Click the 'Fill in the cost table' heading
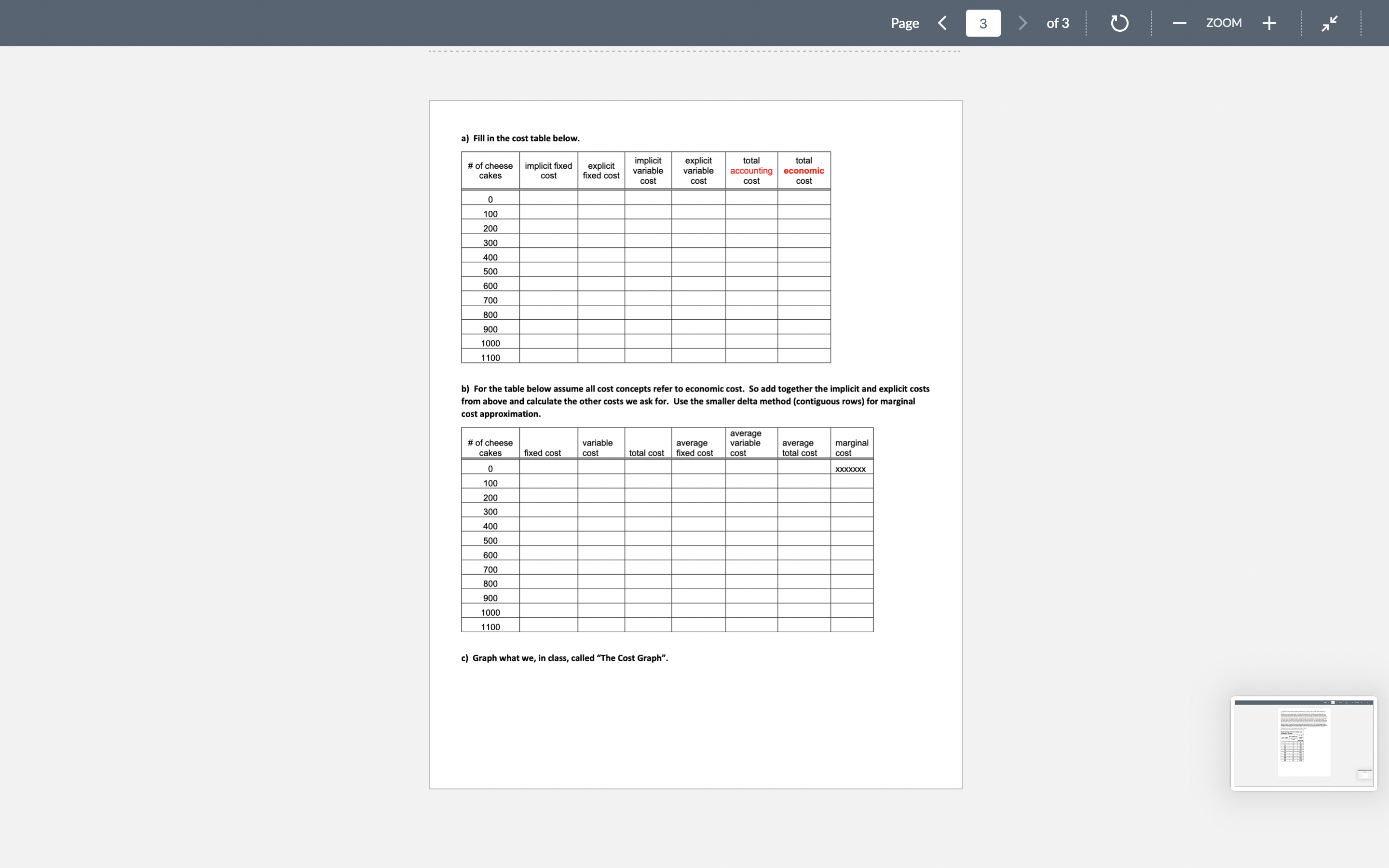The height and width of the screenshot is (868, 1389). [520, 138]
